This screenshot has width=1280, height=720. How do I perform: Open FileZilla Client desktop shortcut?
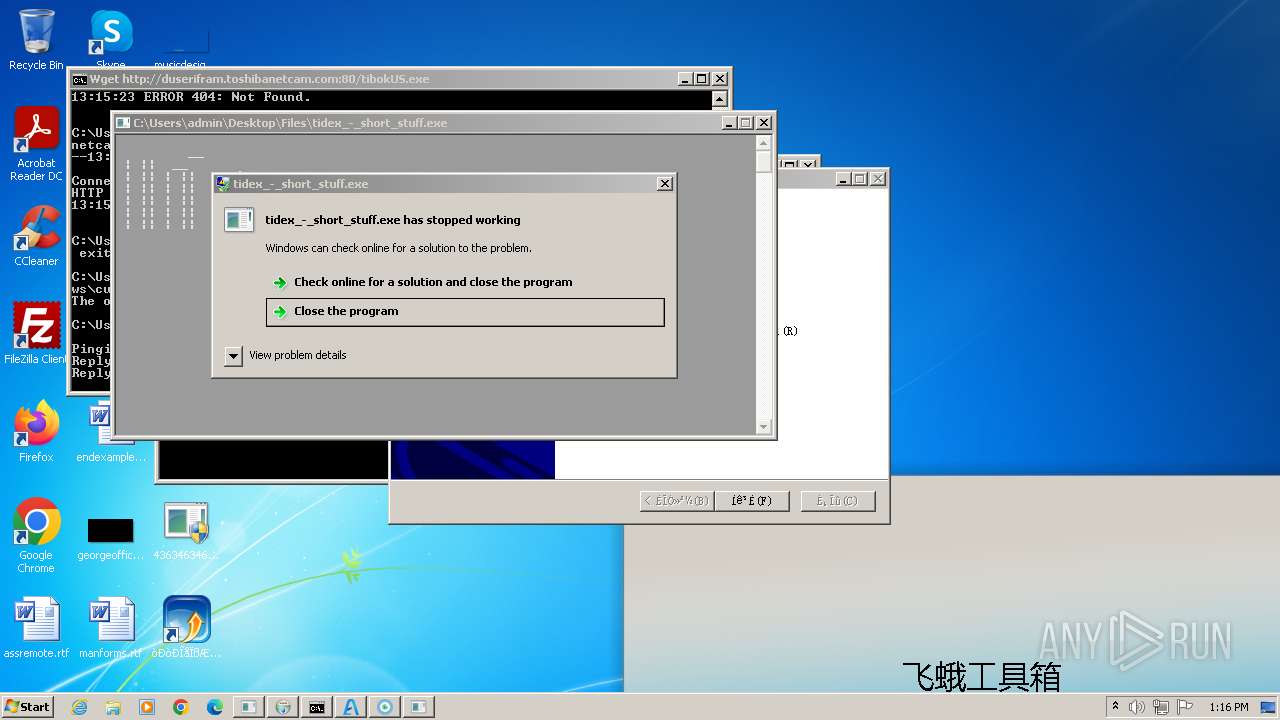(36, 333)
